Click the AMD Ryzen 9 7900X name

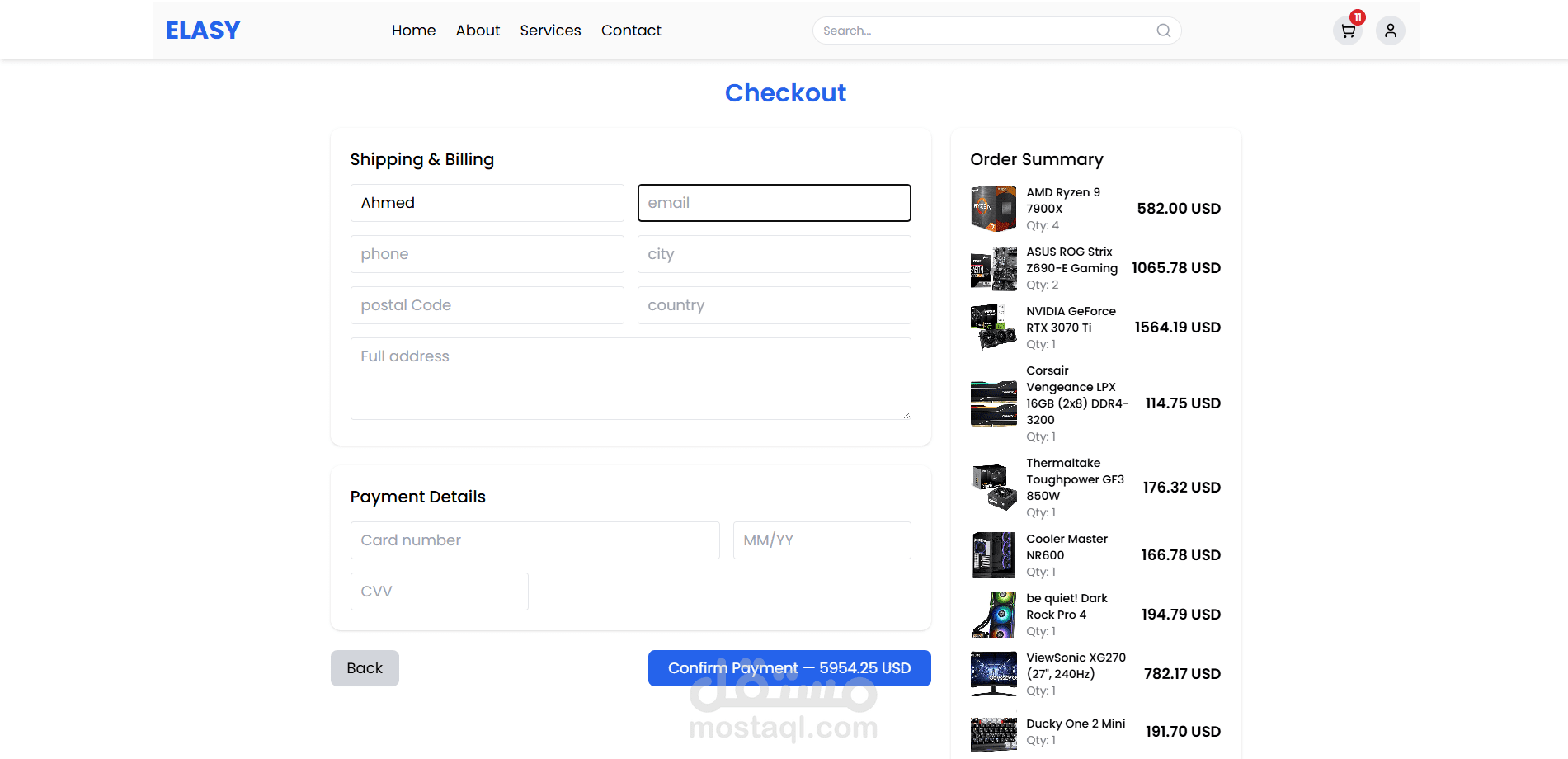[1063, 200]
